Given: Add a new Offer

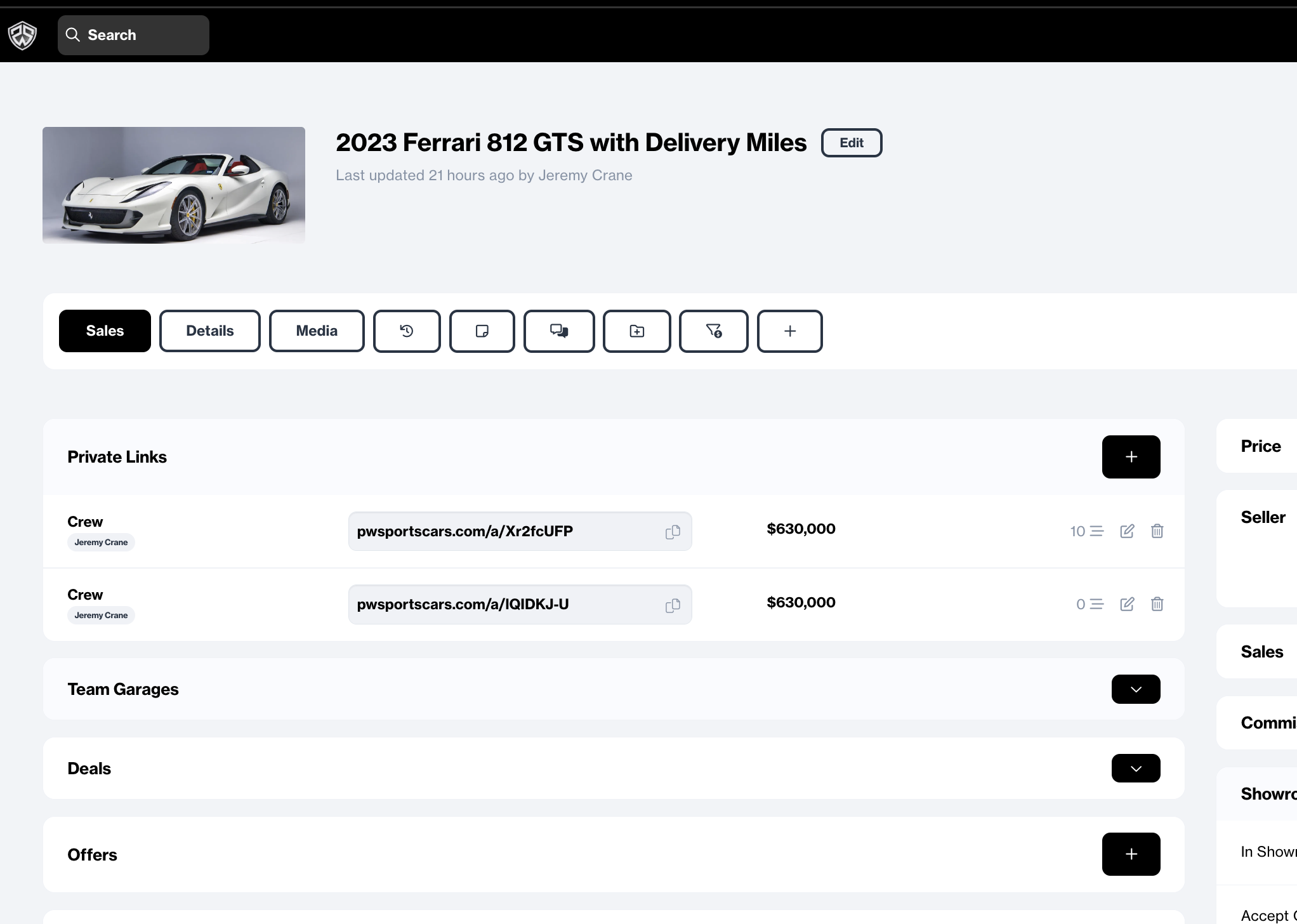Looking at the screenshot, I should tap(1131, 854).
